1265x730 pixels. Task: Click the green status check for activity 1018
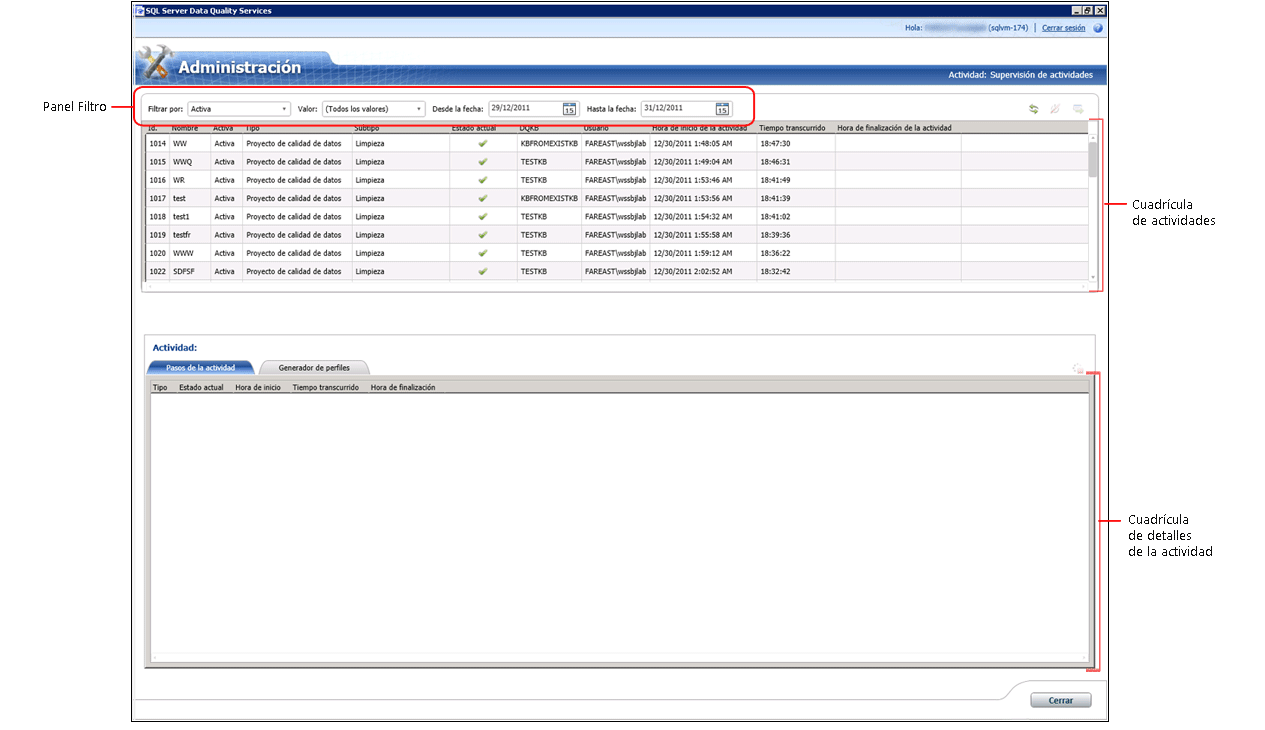tap(483, 216)
